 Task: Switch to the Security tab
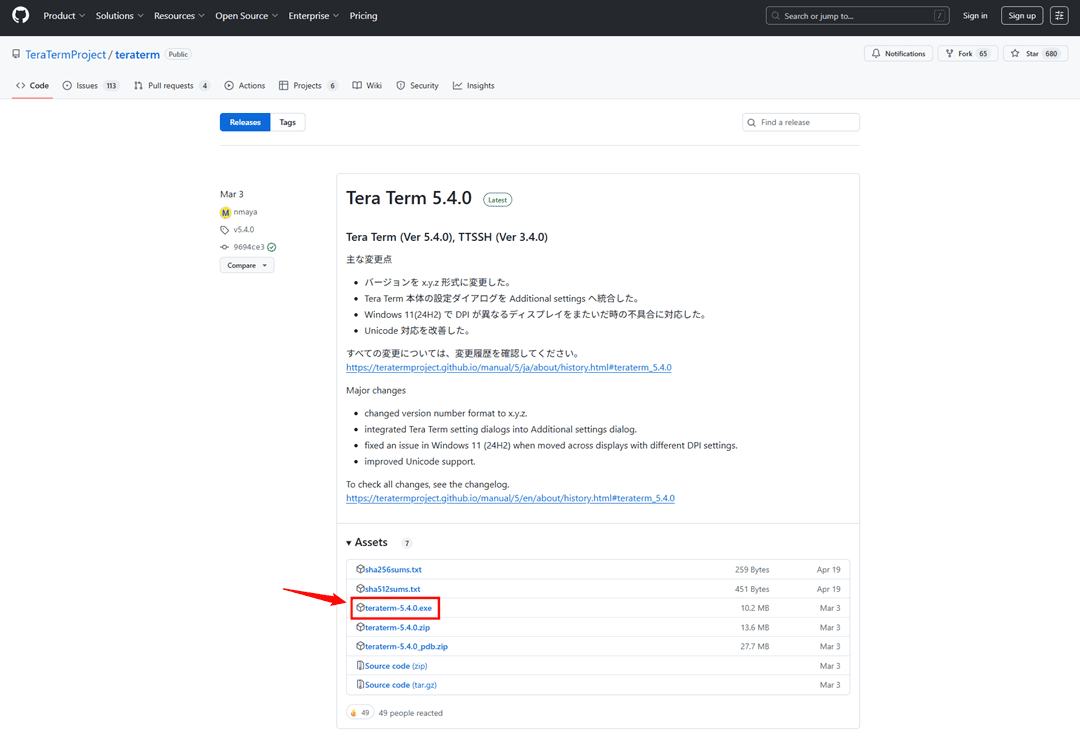pyautogui.click(x=417, y=85)
